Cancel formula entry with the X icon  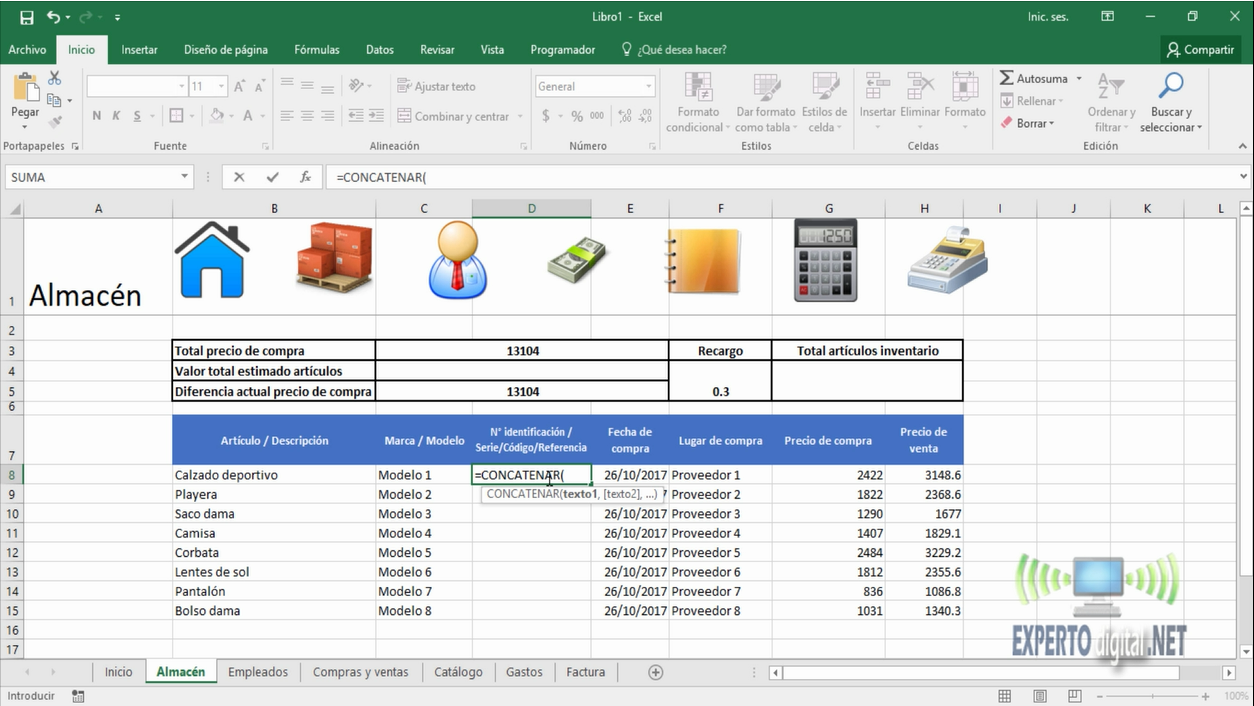[239, 177]
